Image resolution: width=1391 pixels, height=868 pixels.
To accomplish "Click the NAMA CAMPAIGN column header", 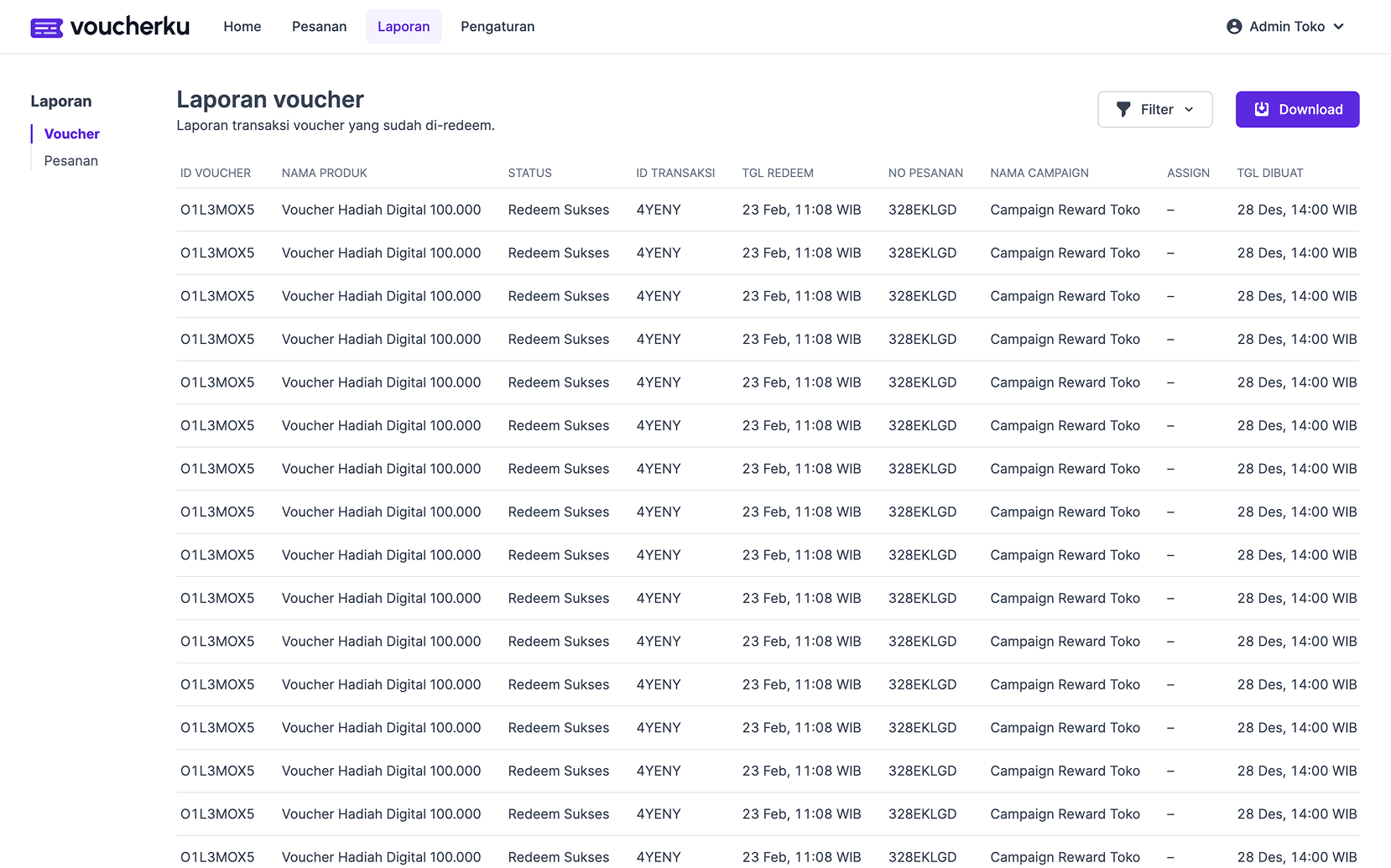I will point(1039,174).
